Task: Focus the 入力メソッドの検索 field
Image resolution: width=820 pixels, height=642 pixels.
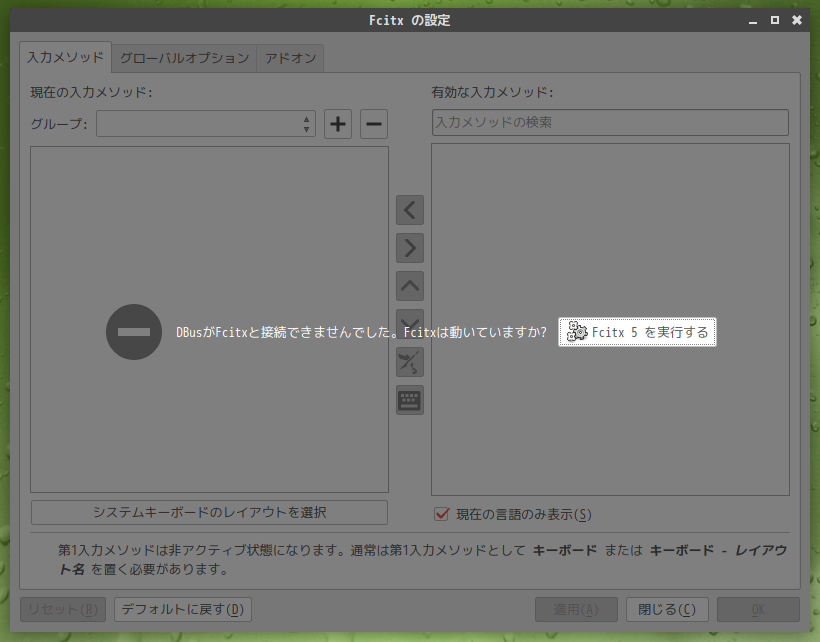Action: (610, 122)
